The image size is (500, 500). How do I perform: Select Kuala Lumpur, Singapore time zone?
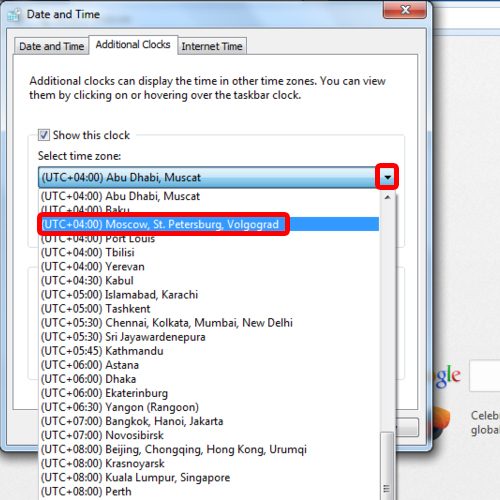209,477
